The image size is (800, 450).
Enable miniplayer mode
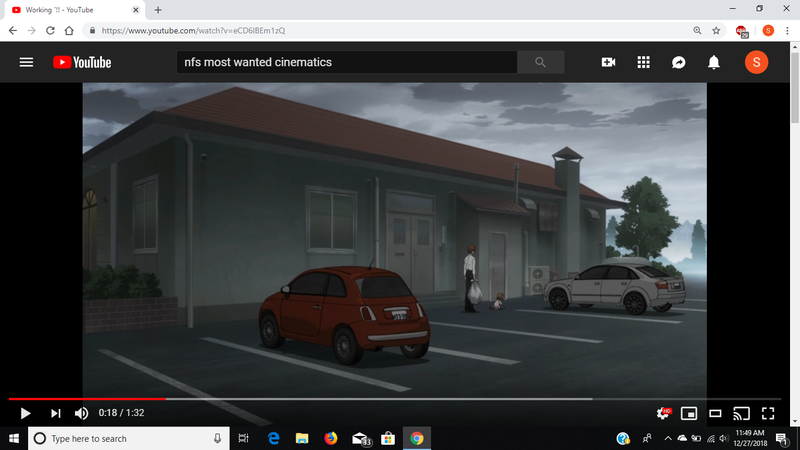pos(689,413)
